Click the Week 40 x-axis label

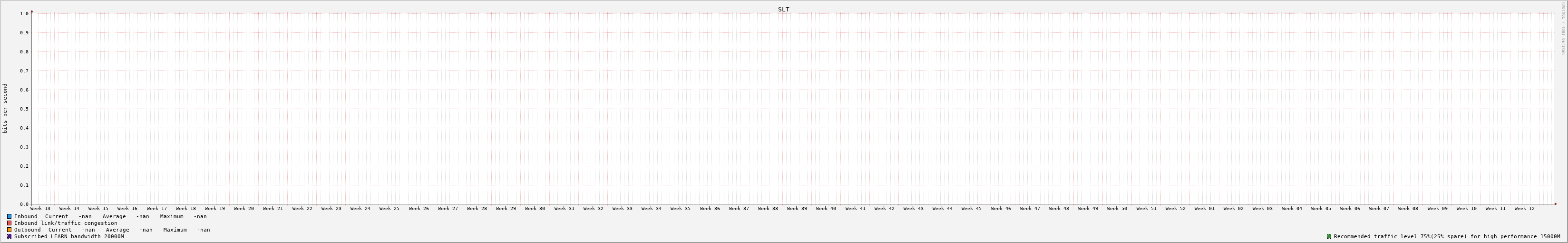pyautogui.click(x=826, y=209)
